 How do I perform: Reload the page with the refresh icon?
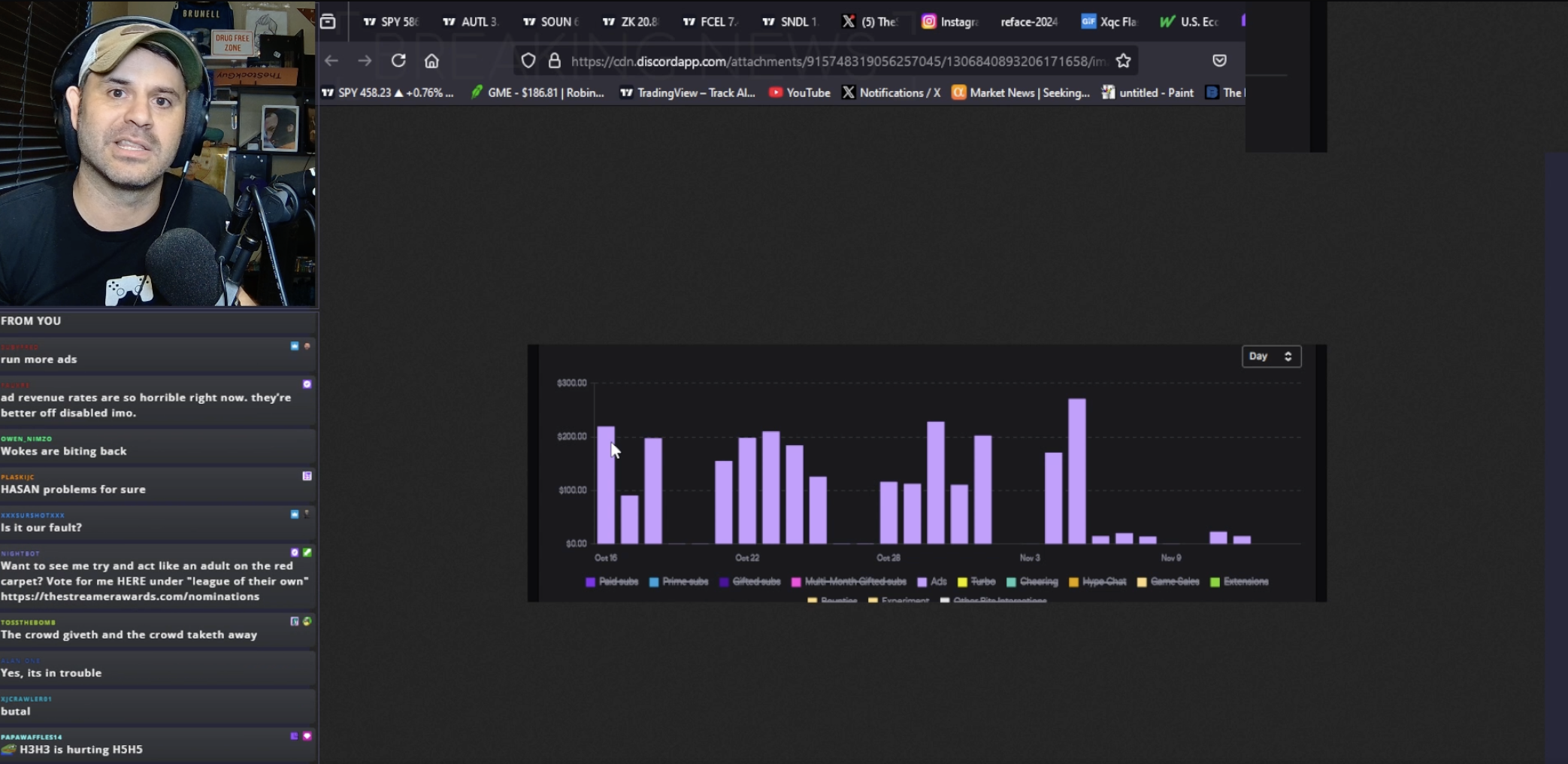(398, 61)
